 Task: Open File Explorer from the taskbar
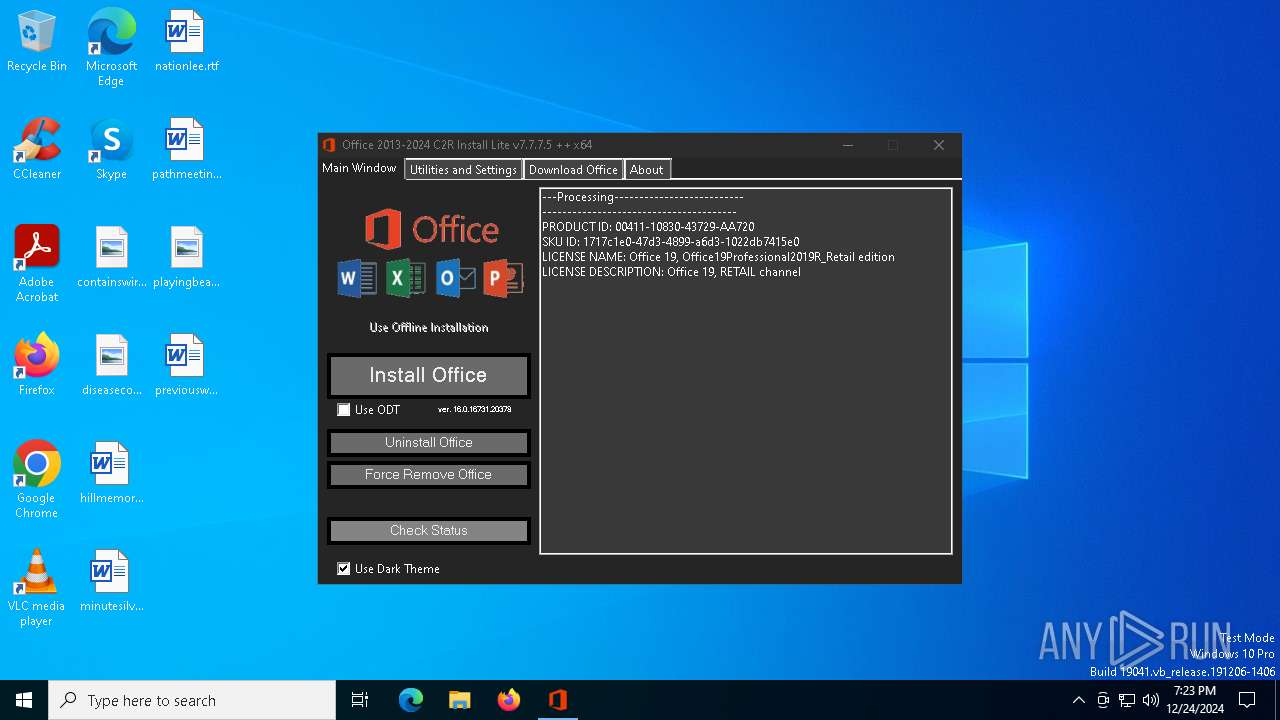pos(460,700)
